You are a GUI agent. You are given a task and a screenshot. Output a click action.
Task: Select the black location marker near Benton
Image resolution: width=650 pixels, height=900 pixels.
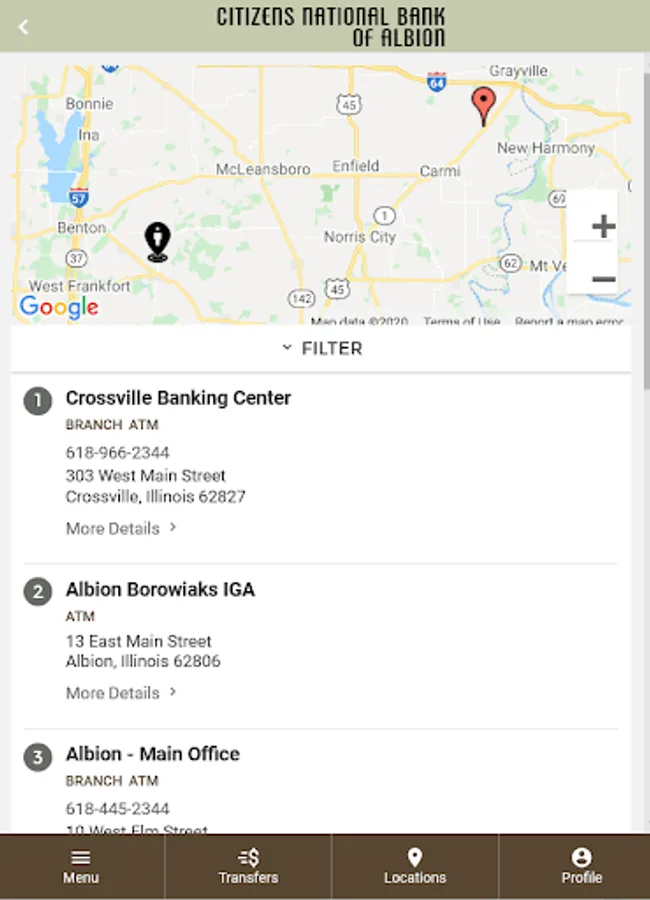(x=157, y=242)
